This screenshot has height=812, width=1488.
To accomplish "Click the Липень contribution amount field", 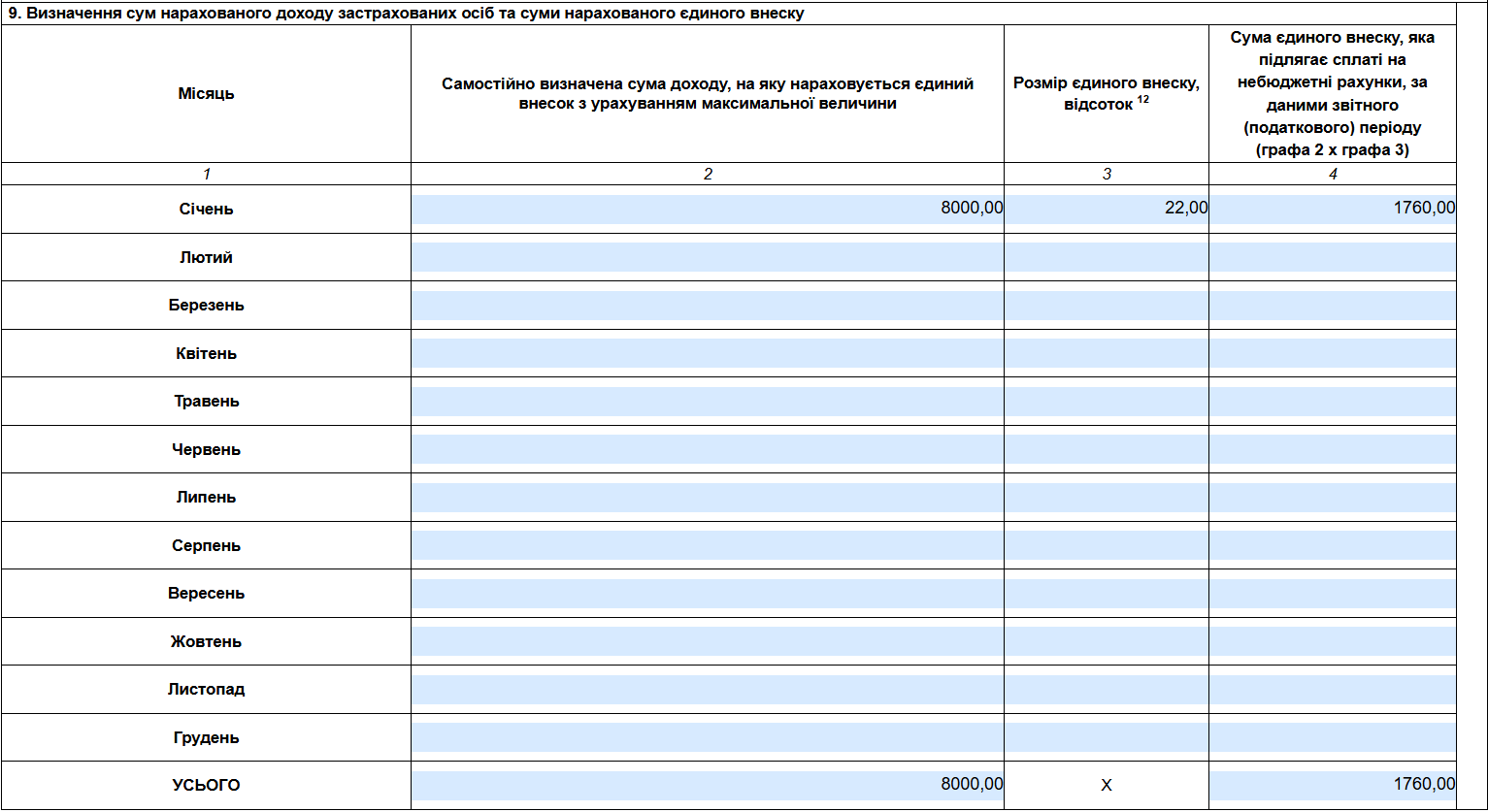I will [x=1332, y=497].
